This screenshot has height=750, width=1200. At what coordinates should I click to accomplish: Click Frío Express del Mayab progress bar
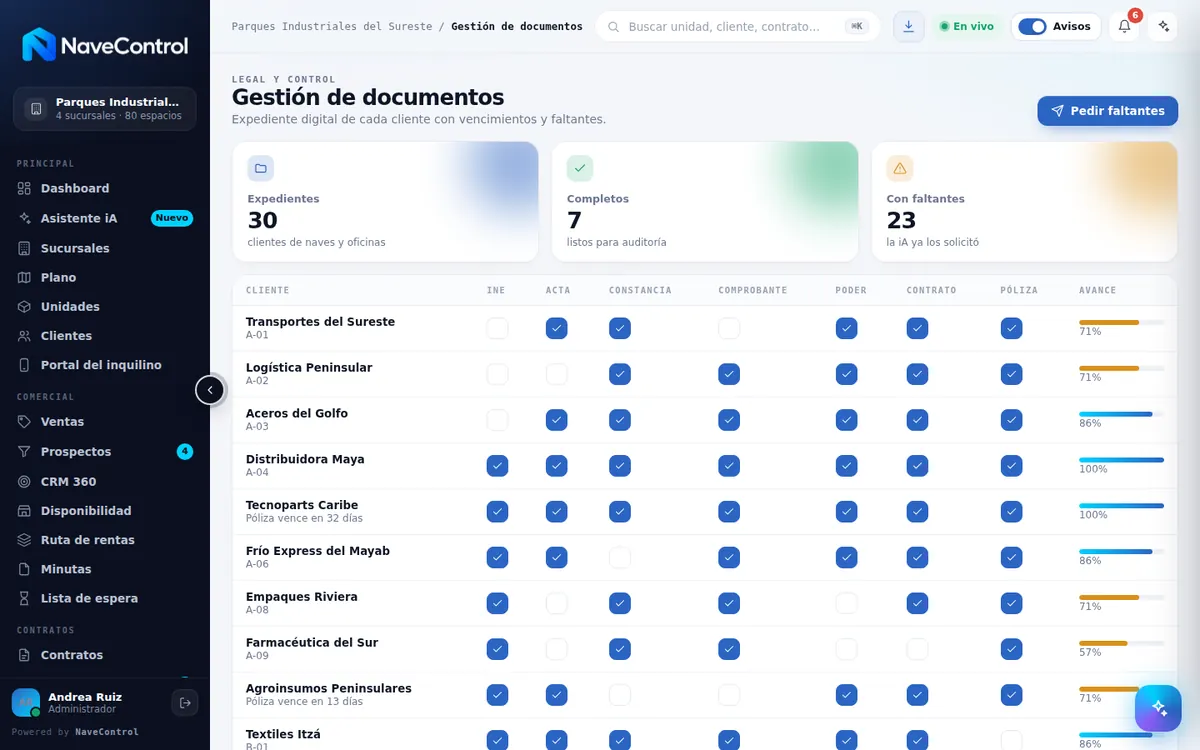(x=1121, y=551)
